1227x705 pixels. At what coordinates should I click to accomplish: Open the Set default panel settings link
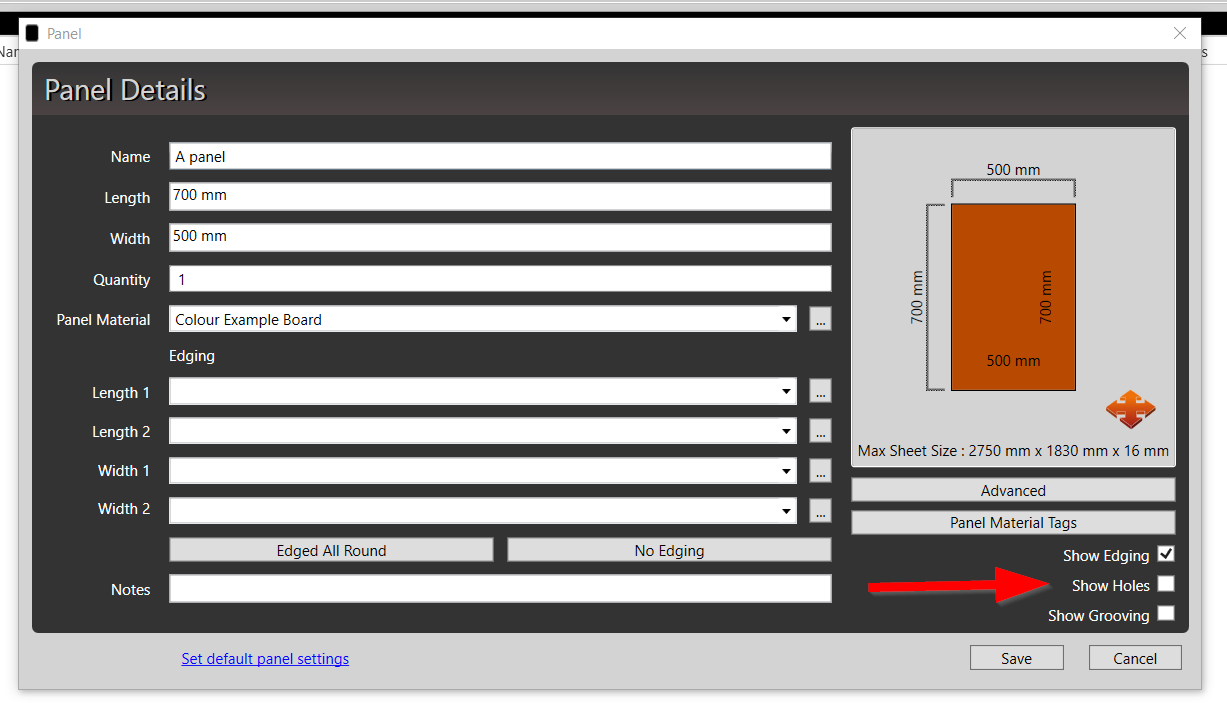pyautogui.click(x=265, y=658)
